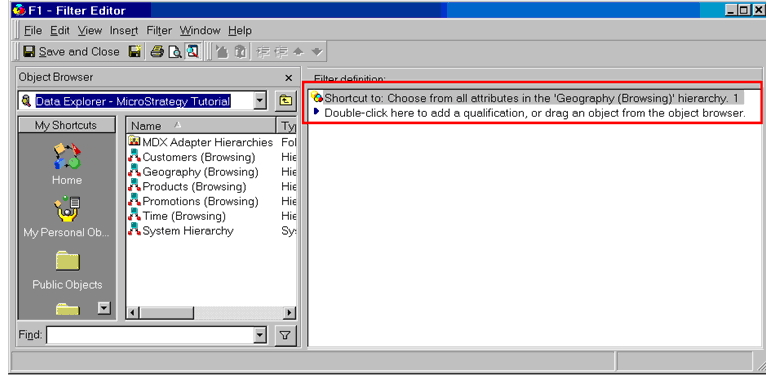766x375 pixels.
Task: Select the My Personal Objects shortcut
Action: (67, 217)
